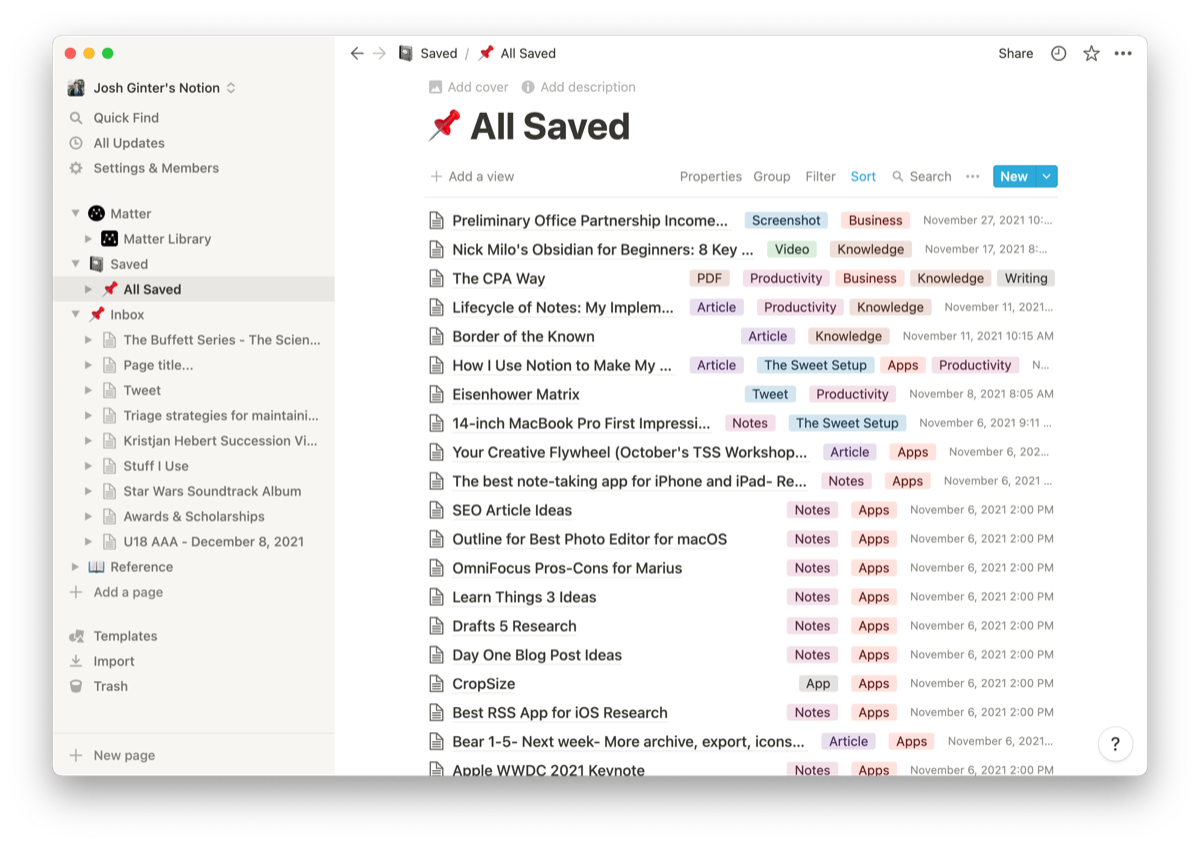Open Eisenhower Matrix entry

pyautogui.click(x=516, y=394)
